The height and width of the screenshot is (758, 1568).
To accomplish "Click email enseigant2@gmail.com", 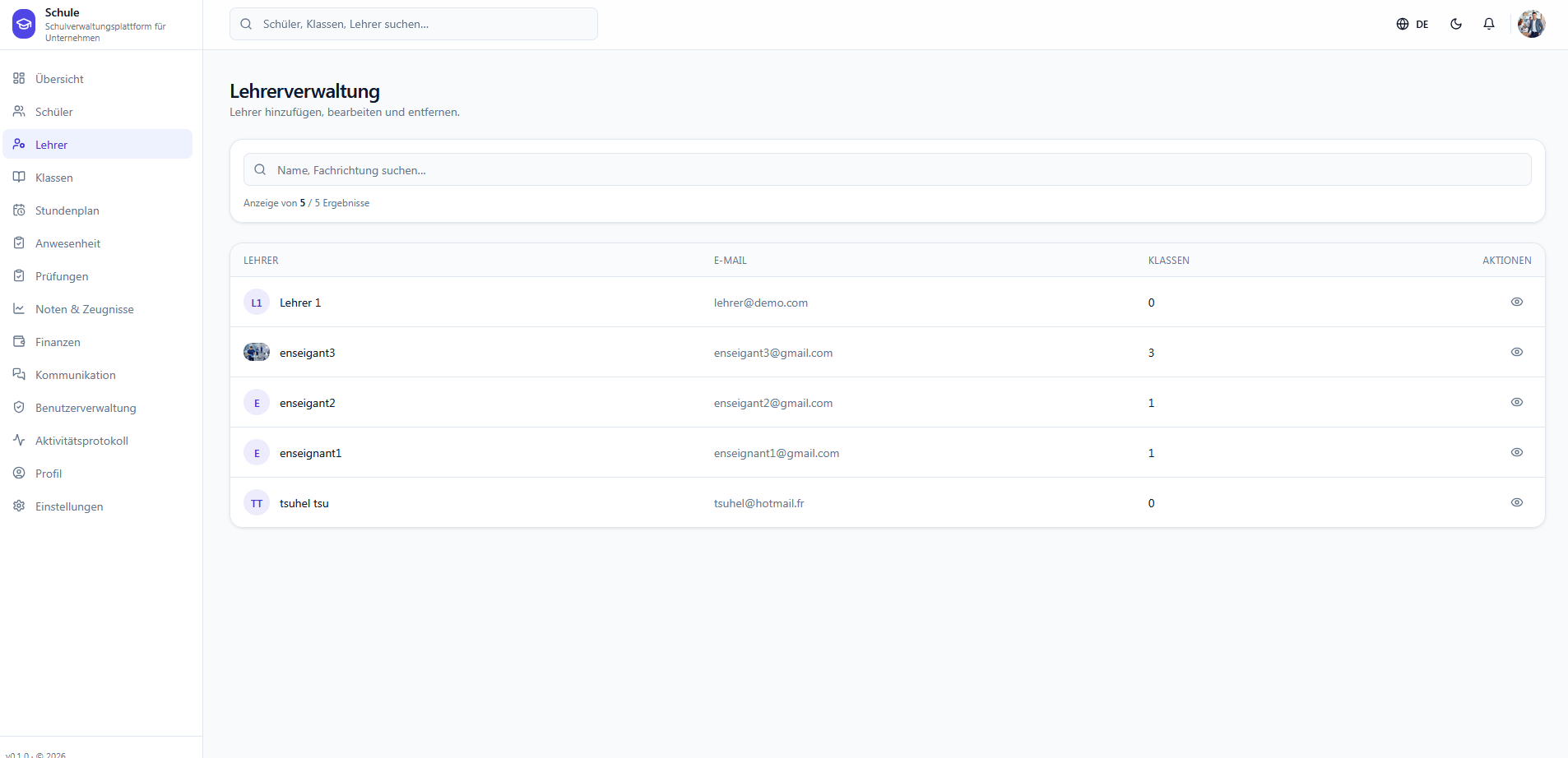I will (x=773, y=403).
